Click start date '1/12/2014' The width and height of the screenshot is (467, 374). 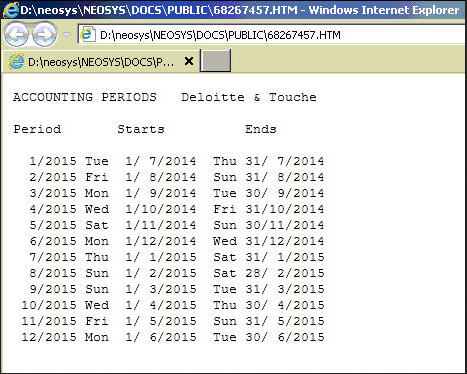[161, 241]
